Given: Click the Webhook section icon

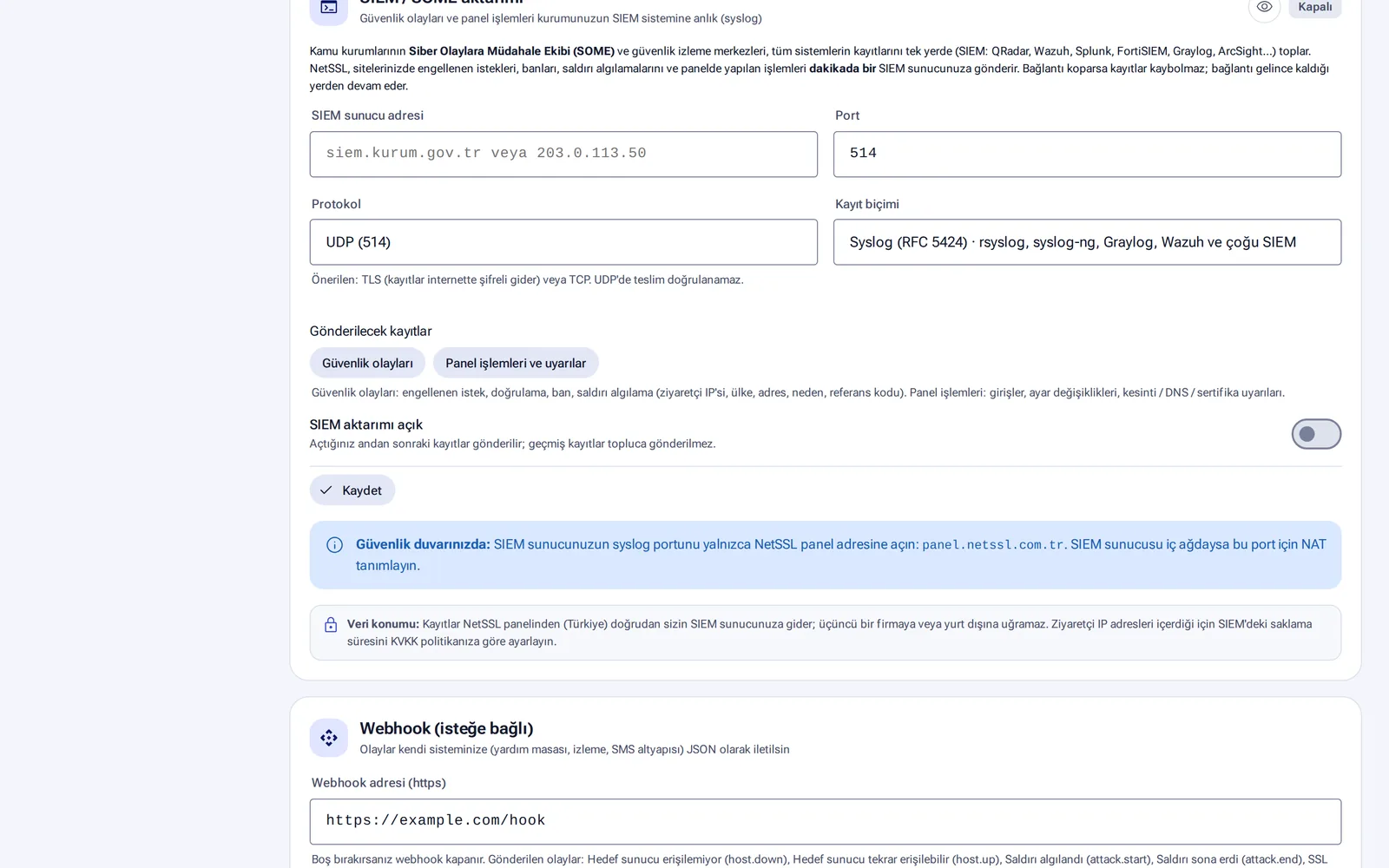Looking at the screenshot, I should 328,738.
